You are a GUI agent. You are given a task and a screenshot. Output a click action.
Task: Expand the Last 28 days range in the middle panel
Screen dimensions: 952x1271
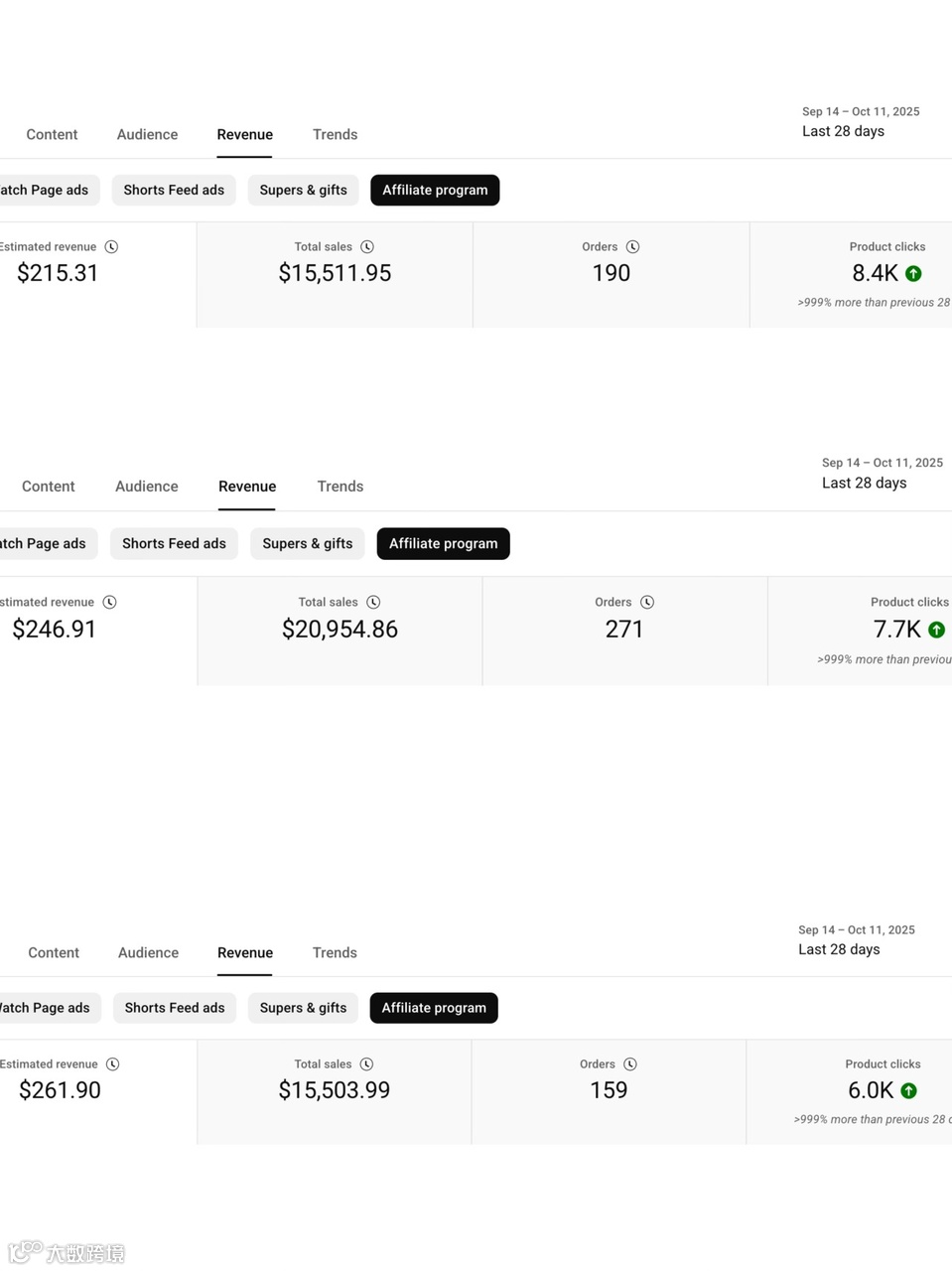[x=864, y=483]
